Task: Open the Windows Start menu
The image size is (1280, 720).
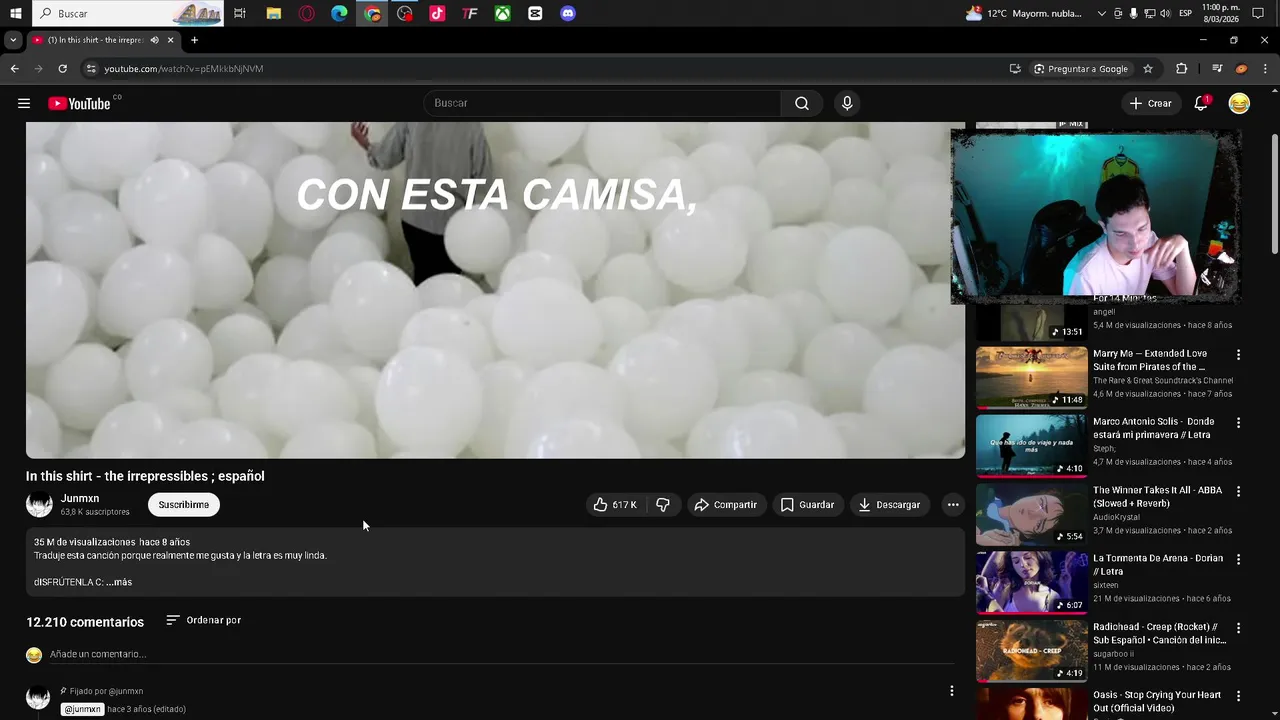Action: point(16,14)
